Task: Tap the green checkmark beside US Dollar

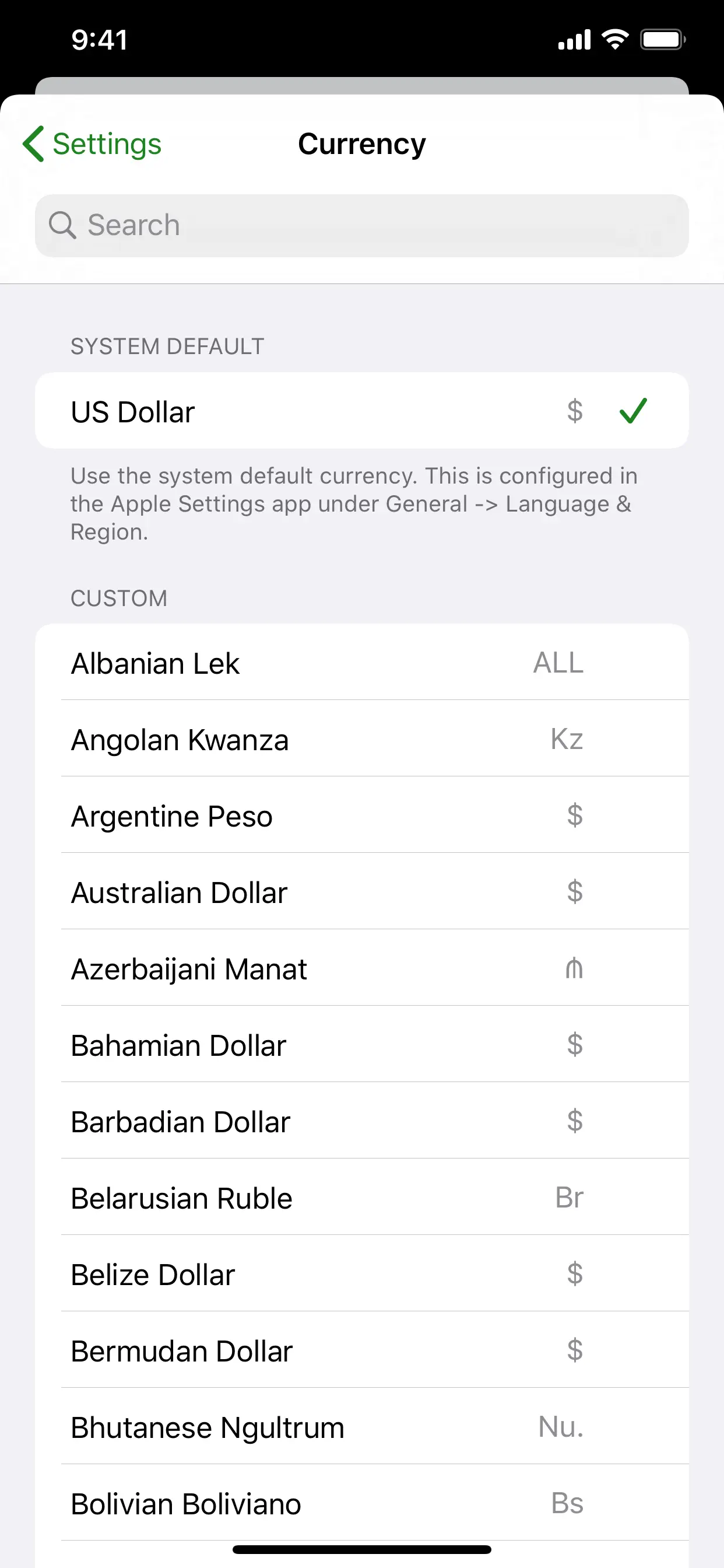Action: pyautogui.click(x=632, y=411)
